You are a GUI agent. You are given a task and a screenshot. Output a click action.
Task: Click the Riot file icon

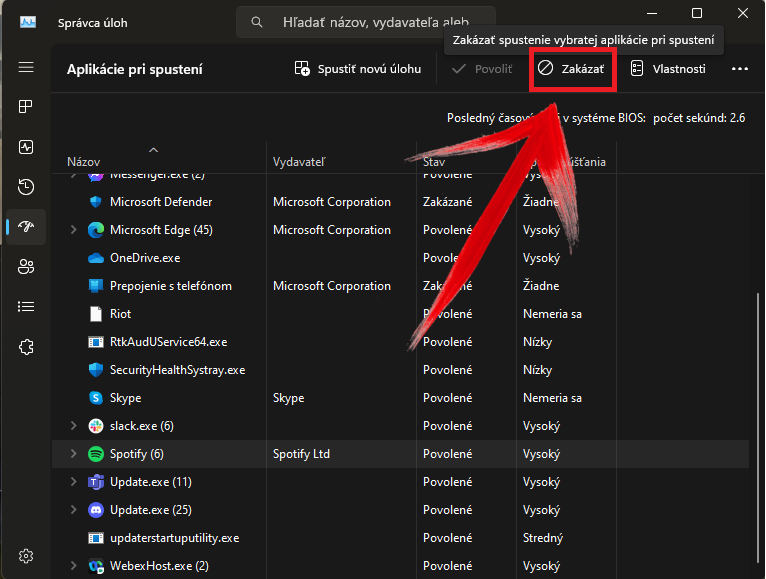tap(96, 314)
